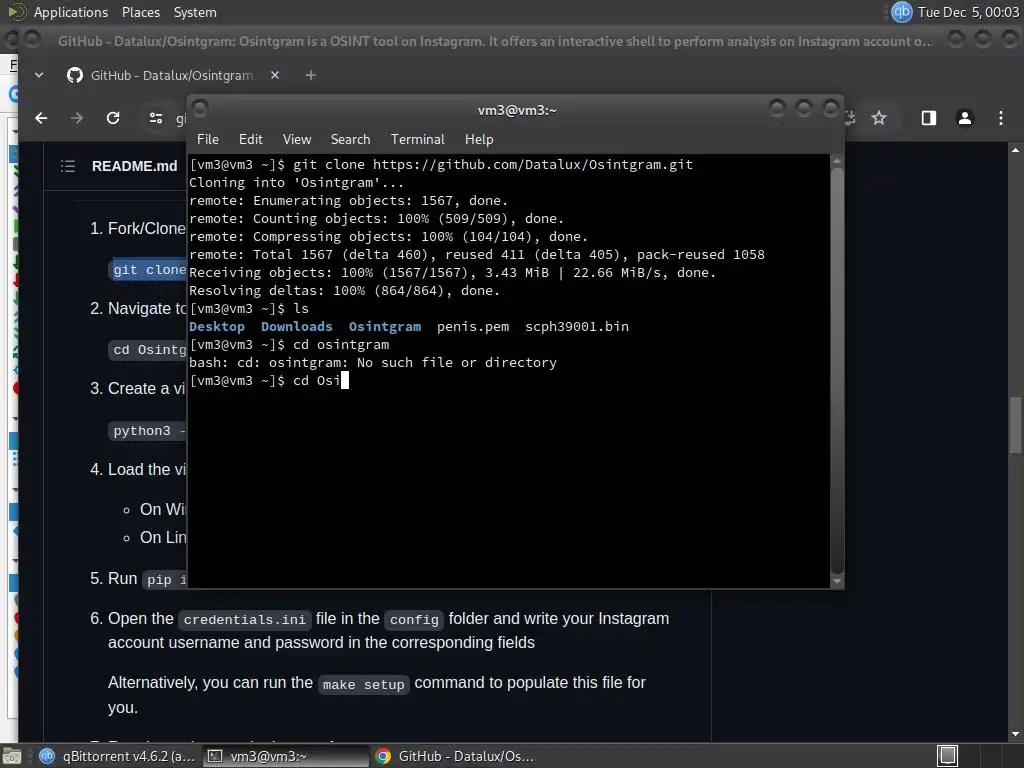This screenshot has width=1024, height=768.
Task: Click the git clone URL in terminal
Action: [x=532, y=165]
